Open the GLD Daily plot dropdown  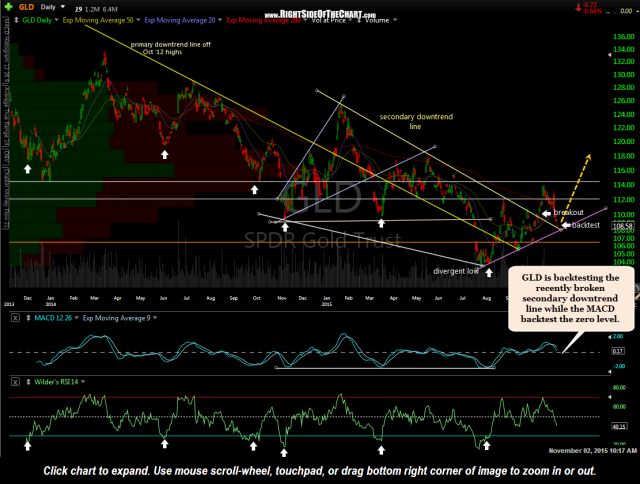[x=56, y=20]
